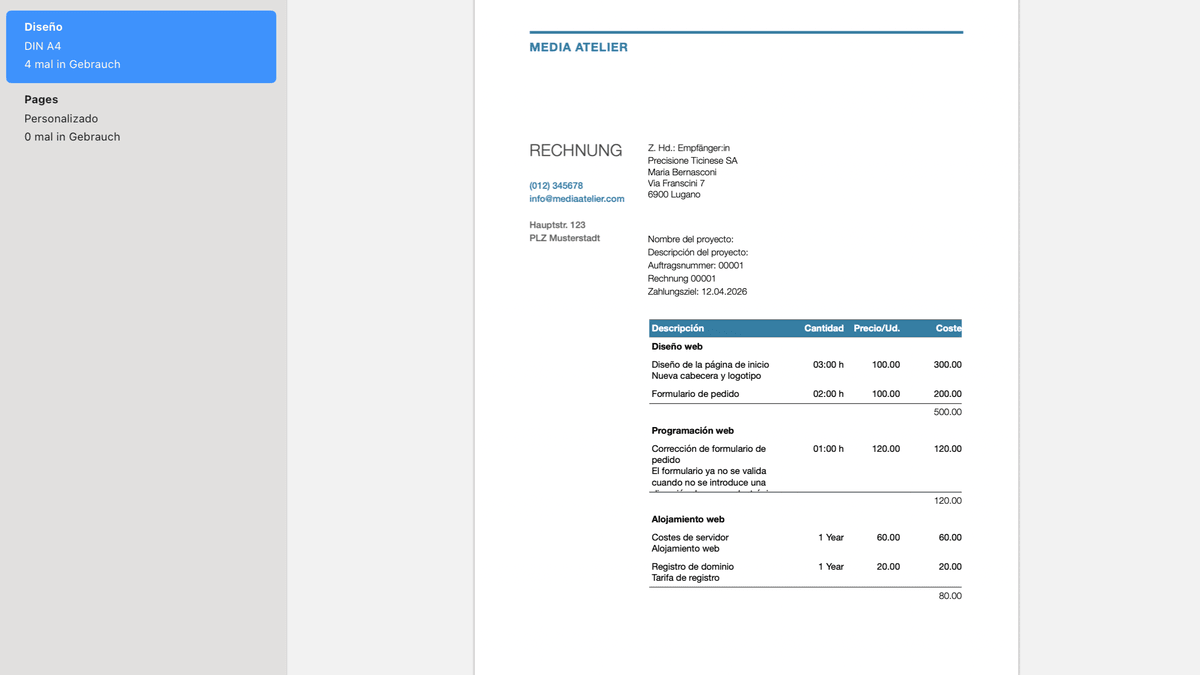
Task: Click the "Zahlungsziel: 12.04.2026" line
Action: (x=698, y=291)
